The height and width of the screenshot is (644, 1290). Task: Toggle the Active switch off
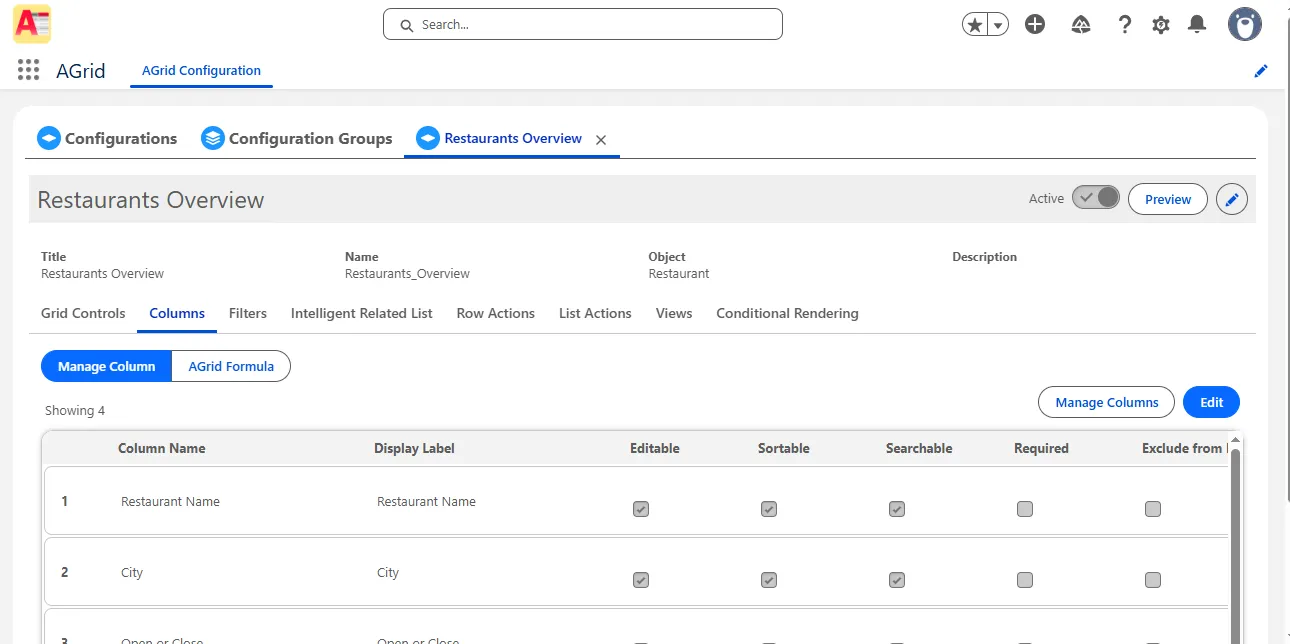(x=1096, y=198)
